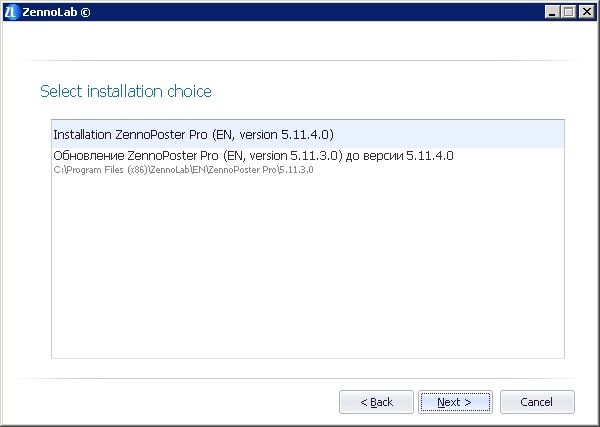Minimize the ZennoLab installer window
This screenshot has width=600, height=427.
click(x=553, y=11)
